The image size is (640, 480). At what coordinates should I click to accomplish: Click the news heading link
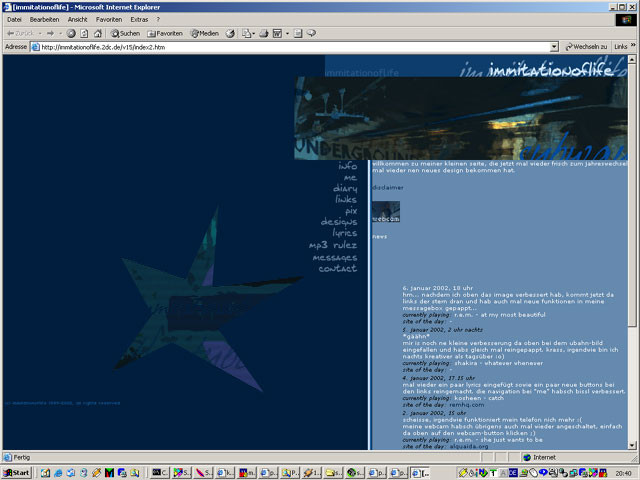[x=380, y=237]
